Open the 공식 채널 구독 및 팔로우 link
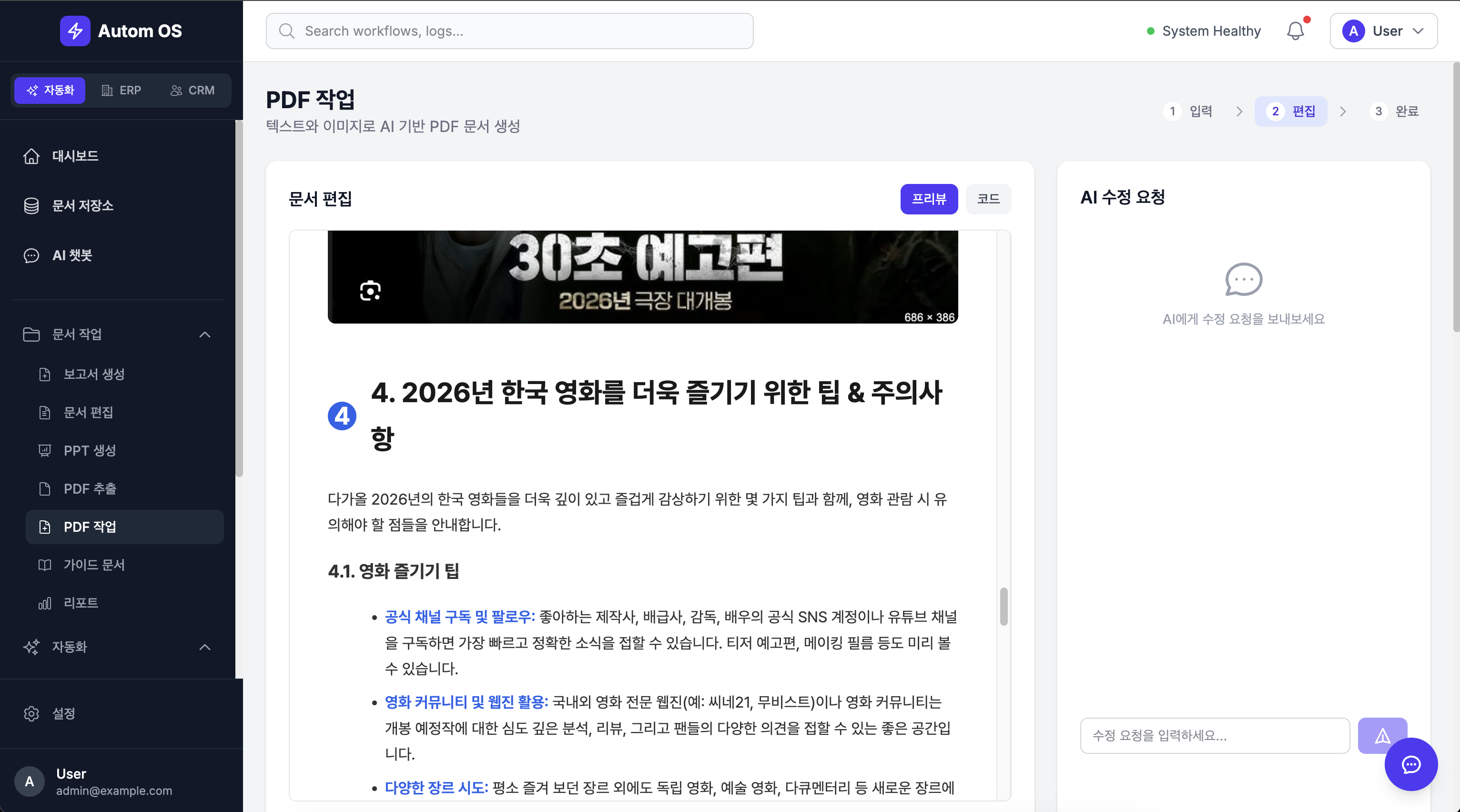 459,617
